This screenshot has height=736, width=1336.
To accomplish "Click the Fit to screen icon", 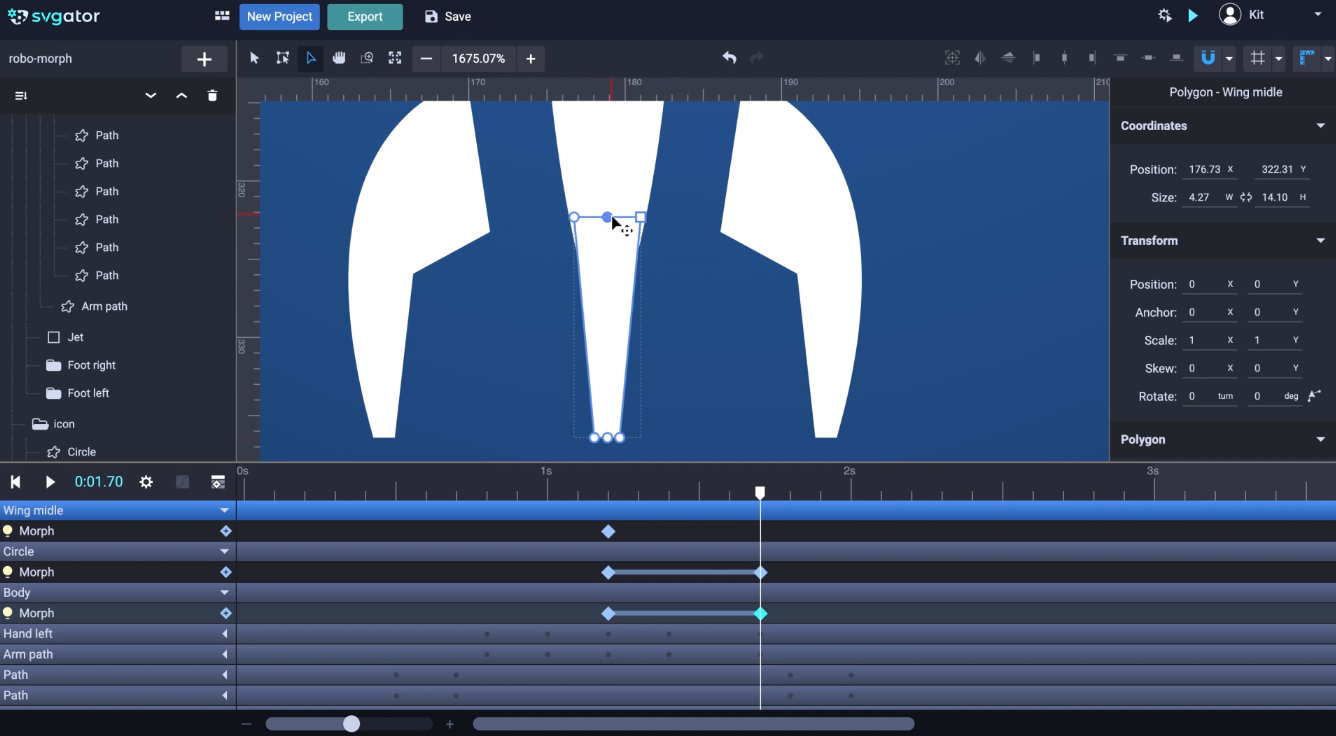I will (395, 58).
